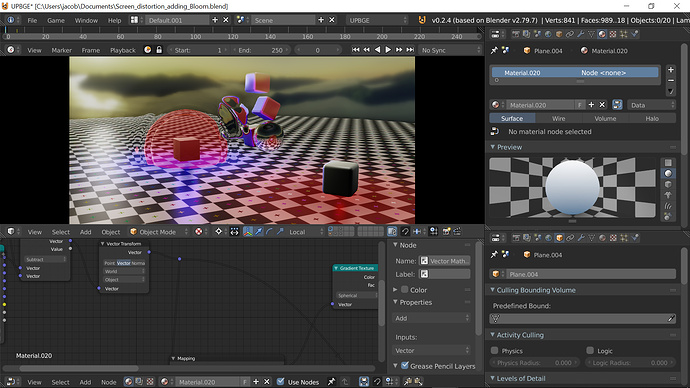The width and height of the screenshot is (690, 388).
Task: Open Modifiers wrench tab in upper properties panel
Action: [580, 34]
